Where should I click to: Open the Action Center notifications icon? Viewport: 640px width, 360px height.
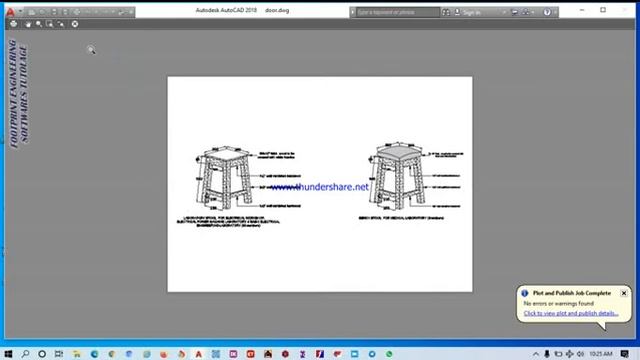click(x=624, y=354)
